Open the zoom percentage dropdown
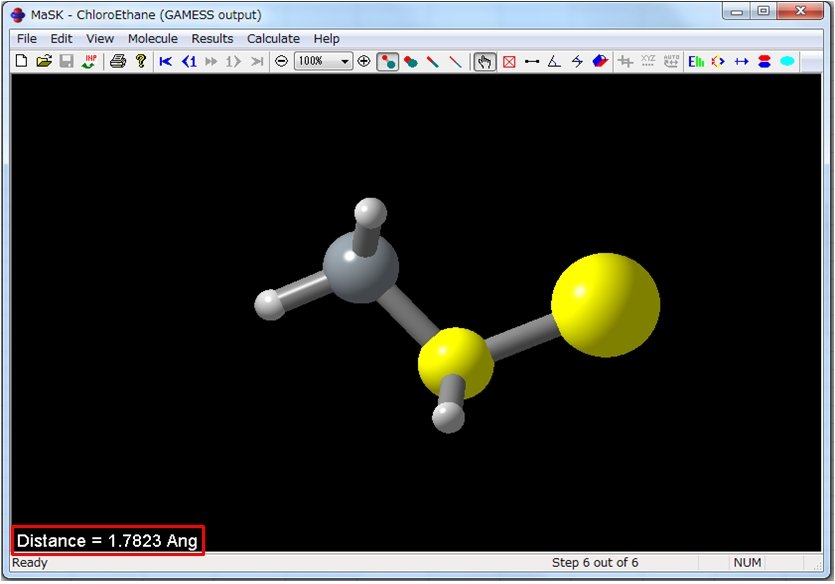The width and height of the screenshot is (835, 584). click(x=345, y=61)
